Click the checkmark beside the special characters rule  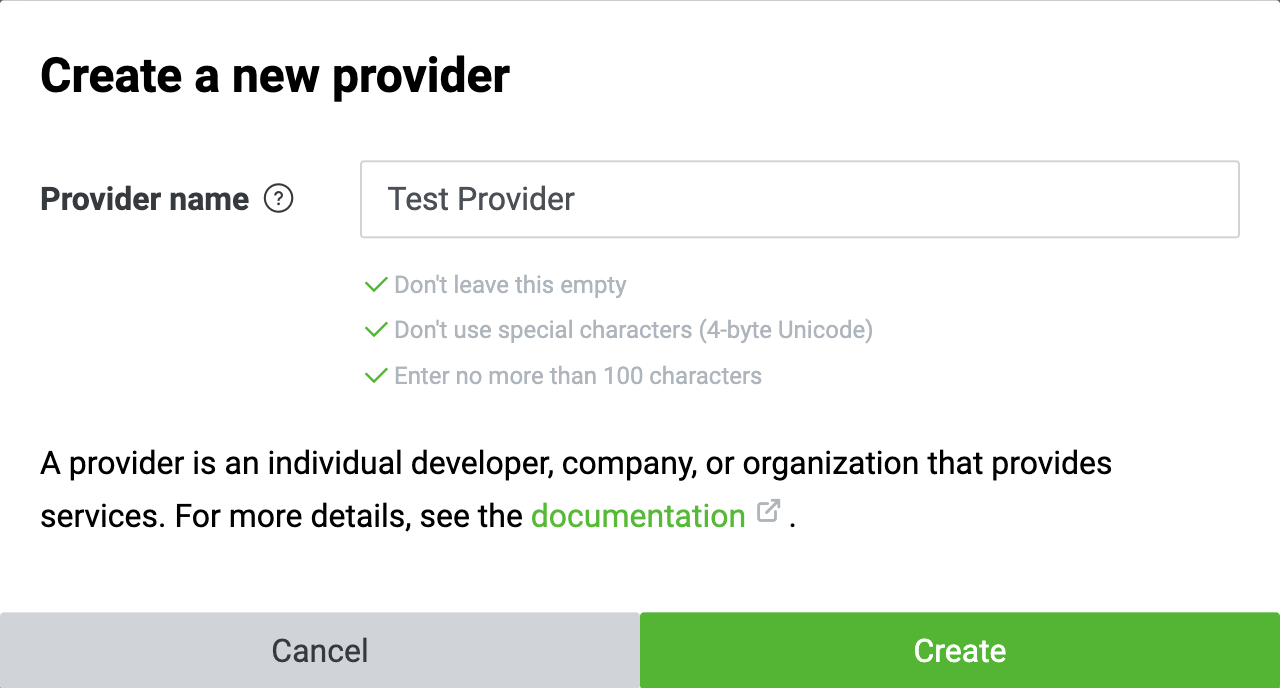click(376, 330)
